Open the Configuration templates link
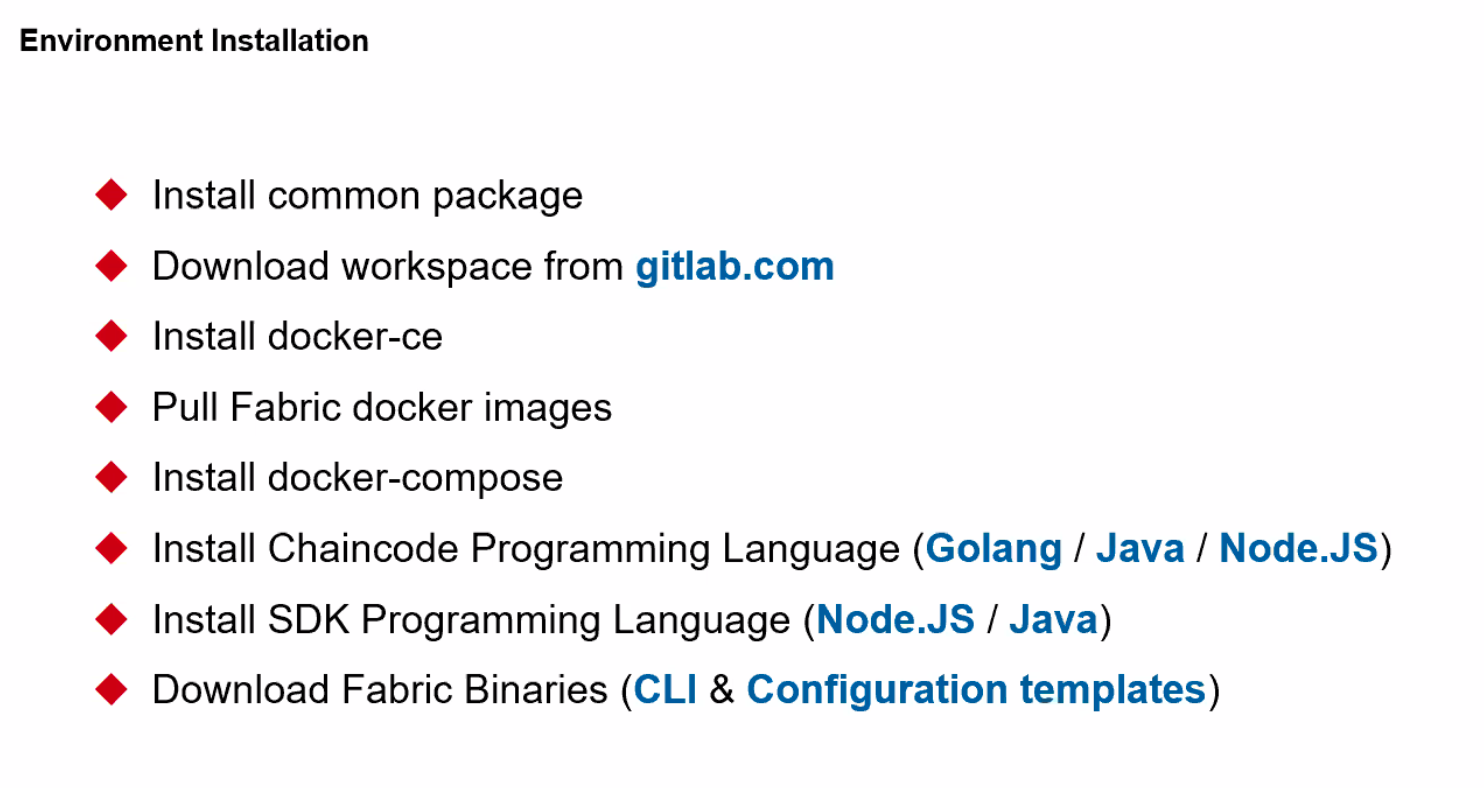The height and width of the screenshot is (788, 1484). click(x=976, y=690)
